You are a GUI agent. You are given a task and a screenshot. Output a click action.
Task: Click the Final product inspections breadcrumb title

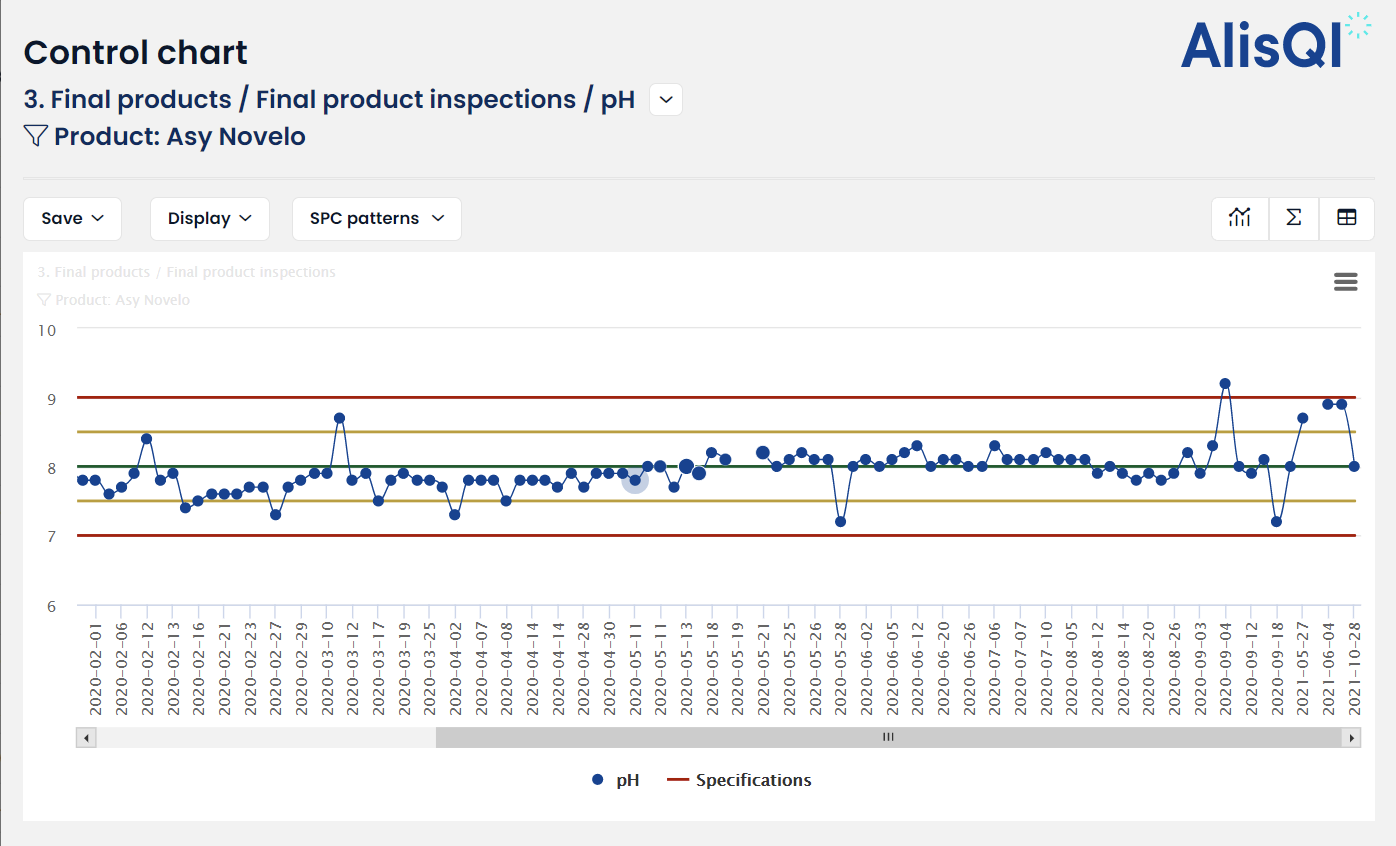pos(415,100)
